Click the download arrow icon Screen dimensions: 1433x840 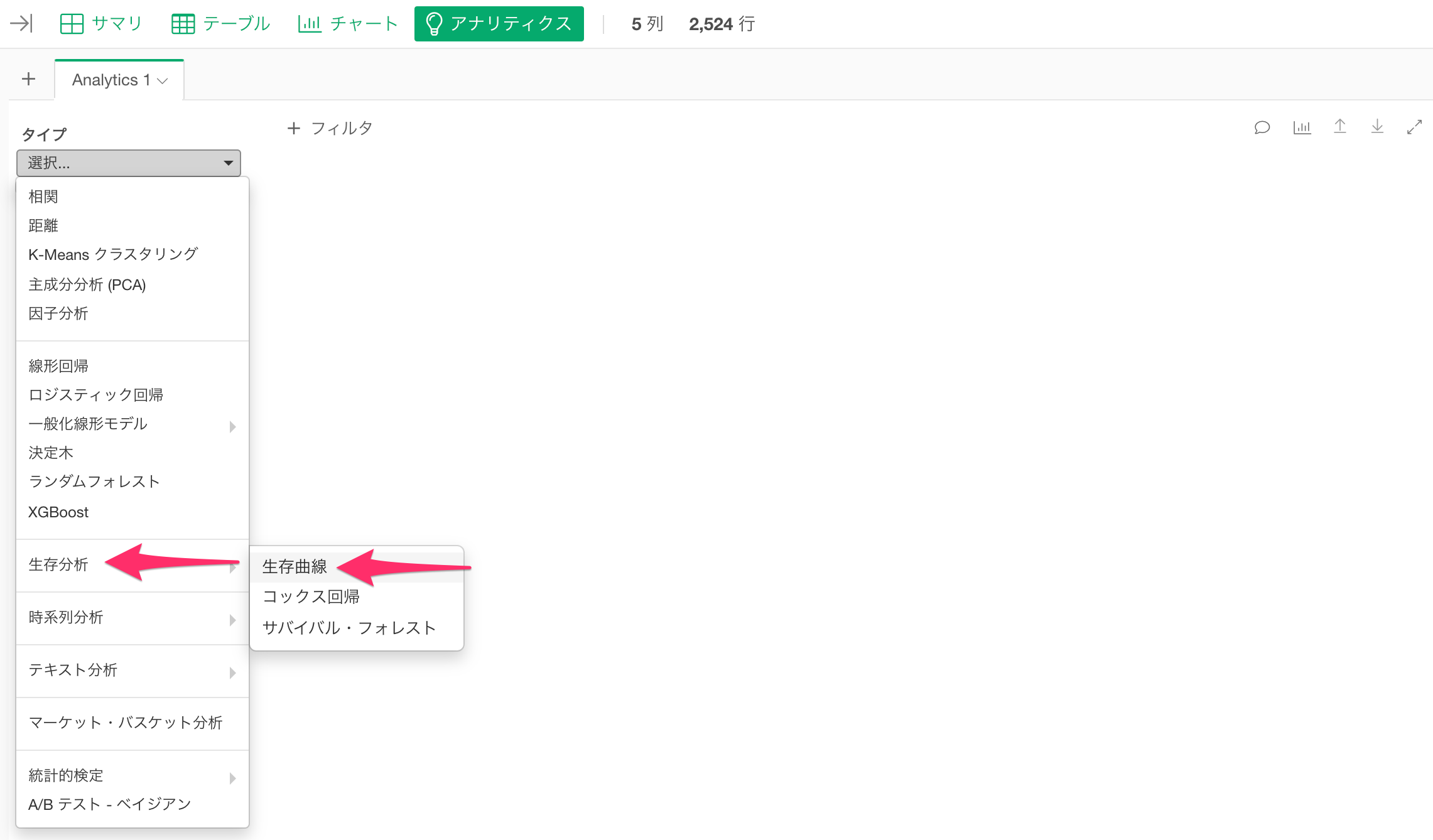(1377, 127)
